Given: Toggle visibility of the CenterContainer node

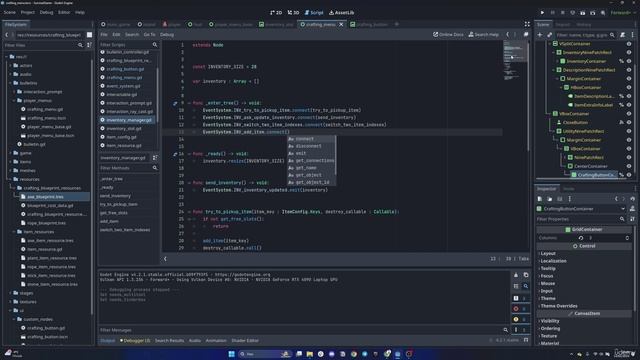Looking at the screenshot, I should (629, 166).
